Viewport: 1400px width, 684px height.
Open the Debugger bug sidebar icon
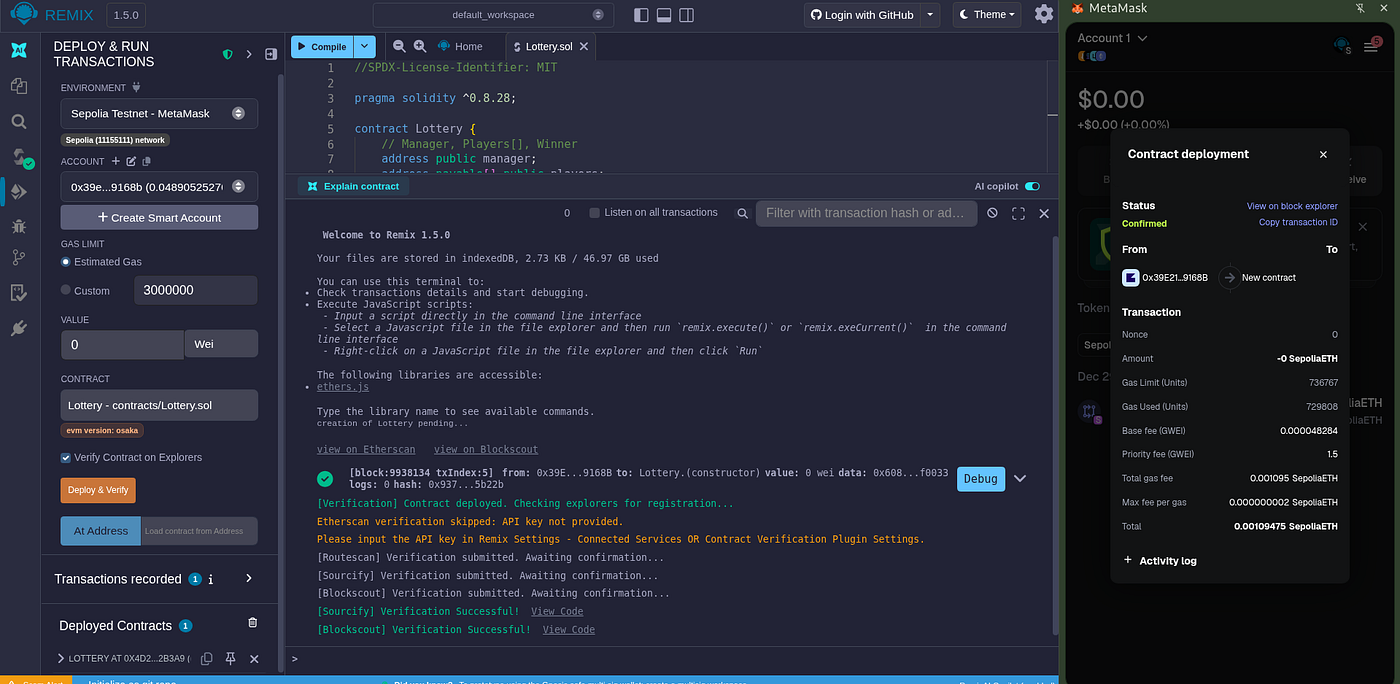coord(19,226)
